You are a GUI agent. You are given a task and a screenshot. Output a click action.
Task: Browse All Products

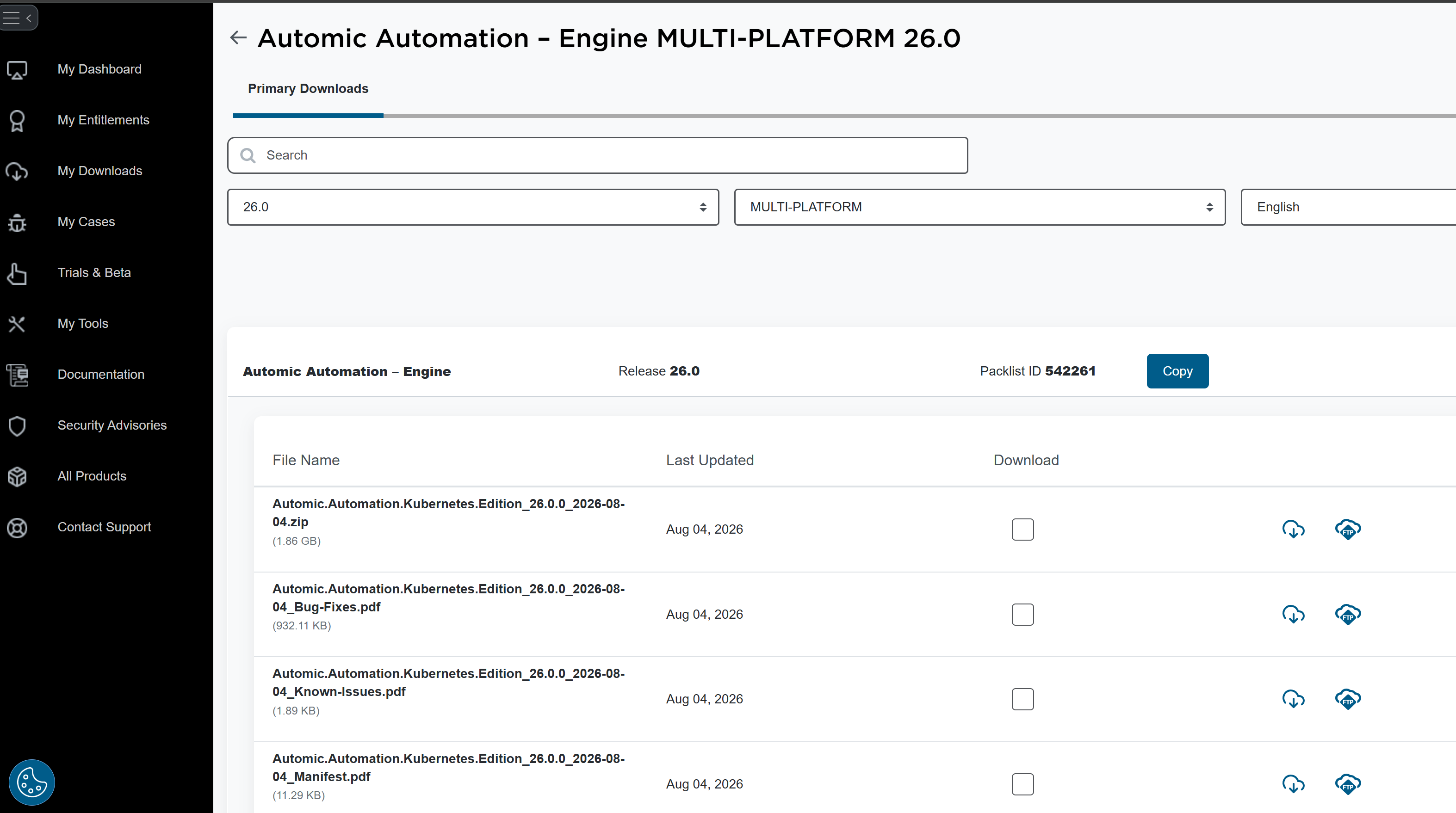[x=92, y=476]
